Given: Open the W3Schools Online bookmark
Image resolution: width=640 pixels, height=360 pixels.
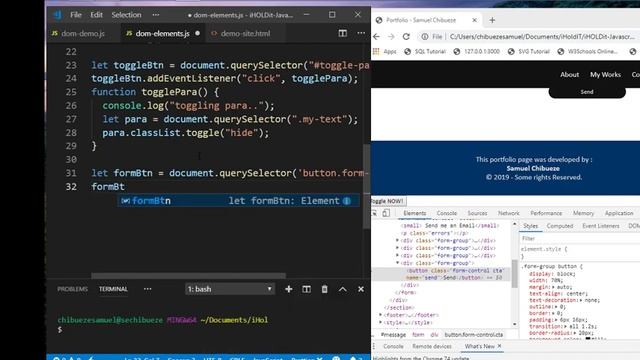Looking at the screenshot, I should click(x=588, y=51).
